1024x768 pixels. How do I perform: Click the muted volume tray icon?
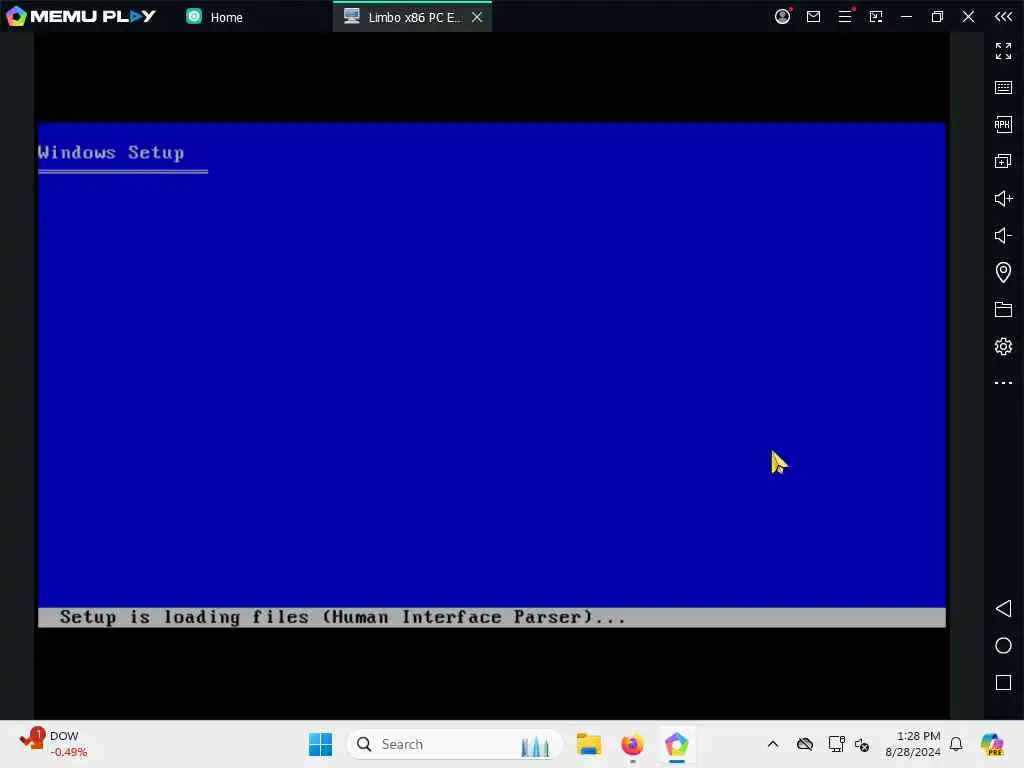point(862,744)
